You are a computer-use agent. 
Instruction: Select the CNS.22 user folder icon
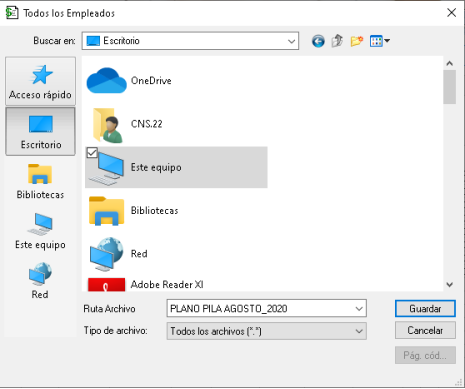[x=107, y=125]
